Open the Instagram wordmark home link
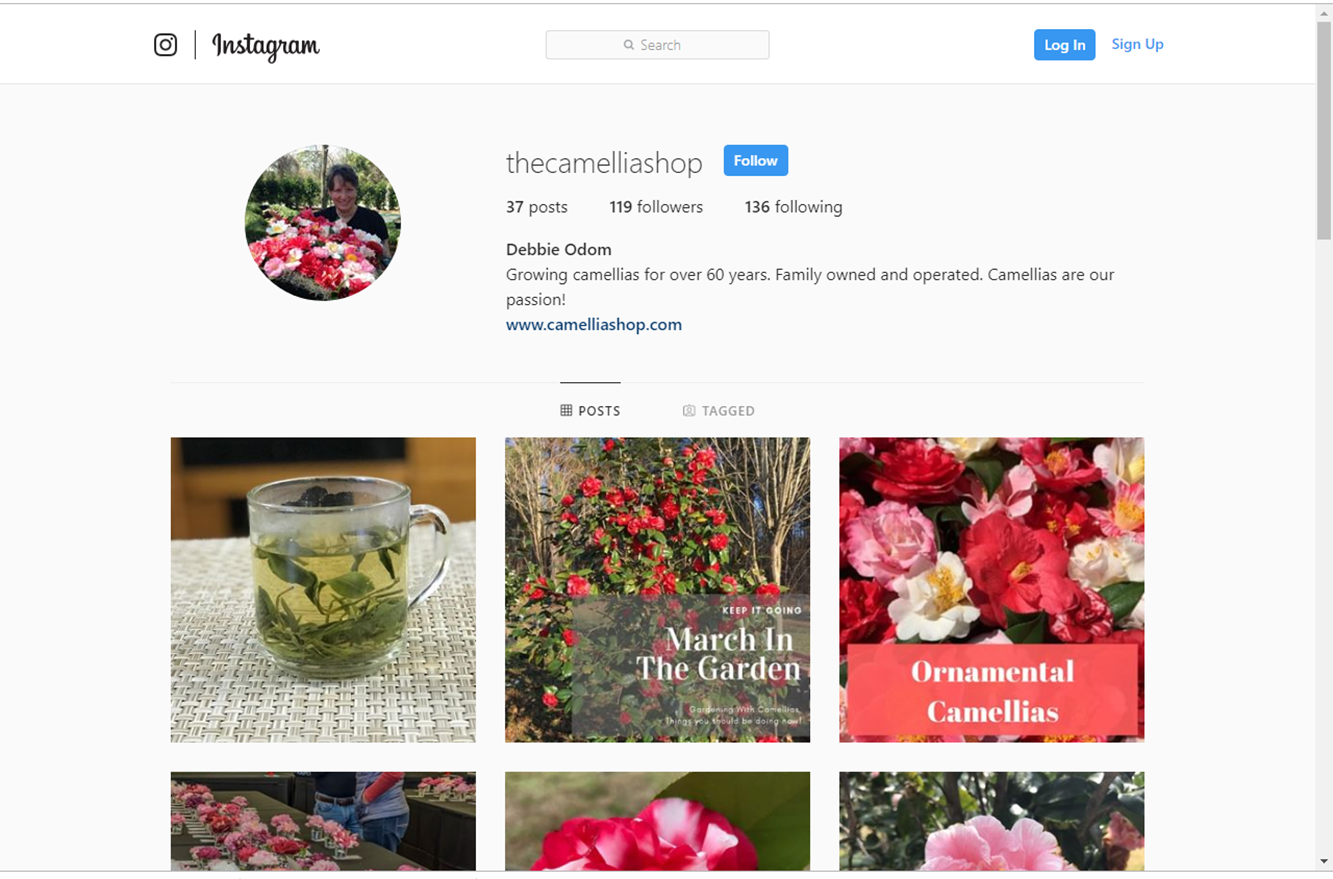The width and height of the screenshot is (1333, 879). 266,46
